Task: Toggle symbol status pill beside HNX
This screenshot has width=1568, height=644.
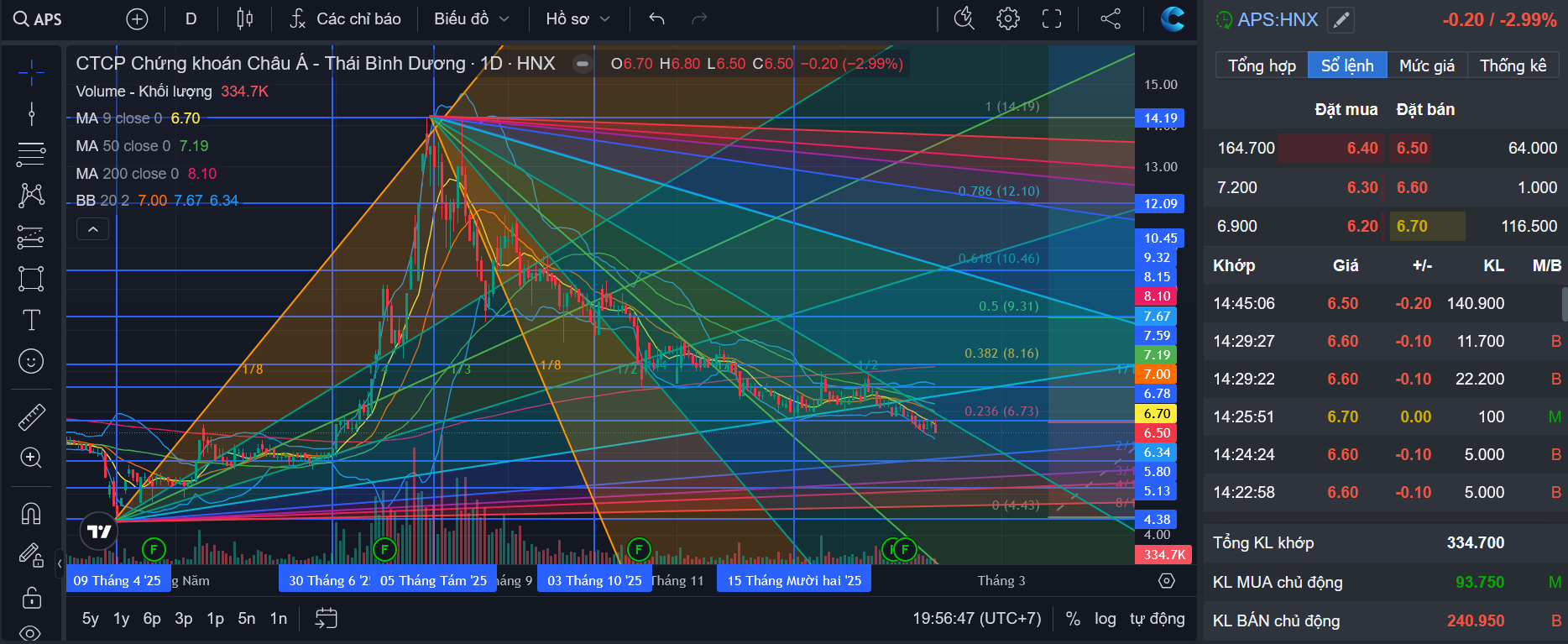Action: (x=582, y=64)
